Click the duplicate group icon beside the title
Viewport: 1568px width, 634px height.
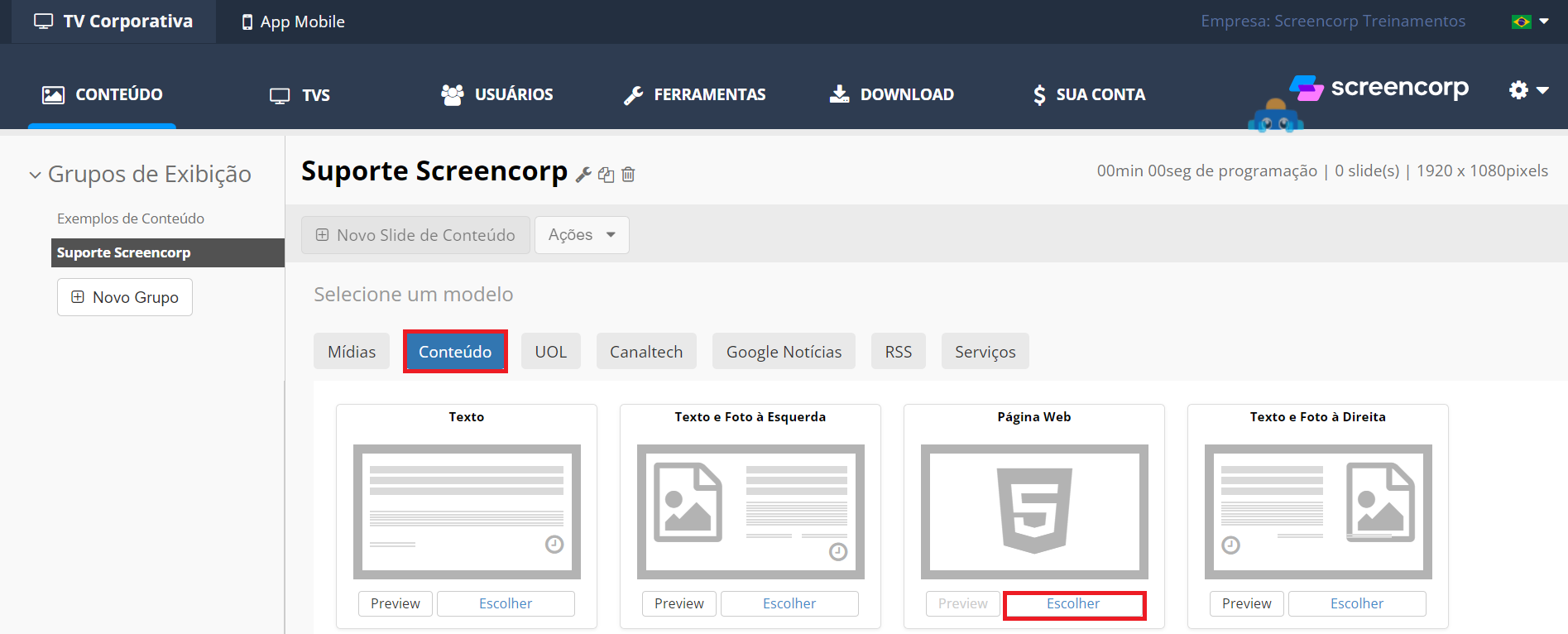pos(607,175)
